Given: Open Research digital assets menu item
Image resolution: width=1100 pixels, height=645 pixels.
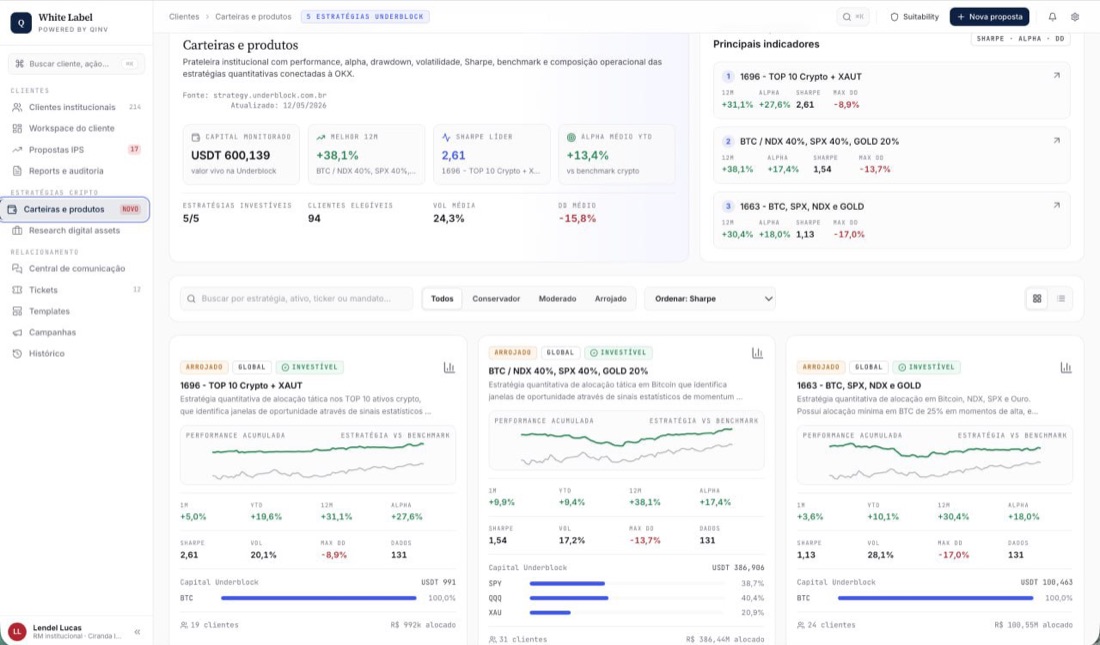Looking at the screenshot, I should coord(75,230).
